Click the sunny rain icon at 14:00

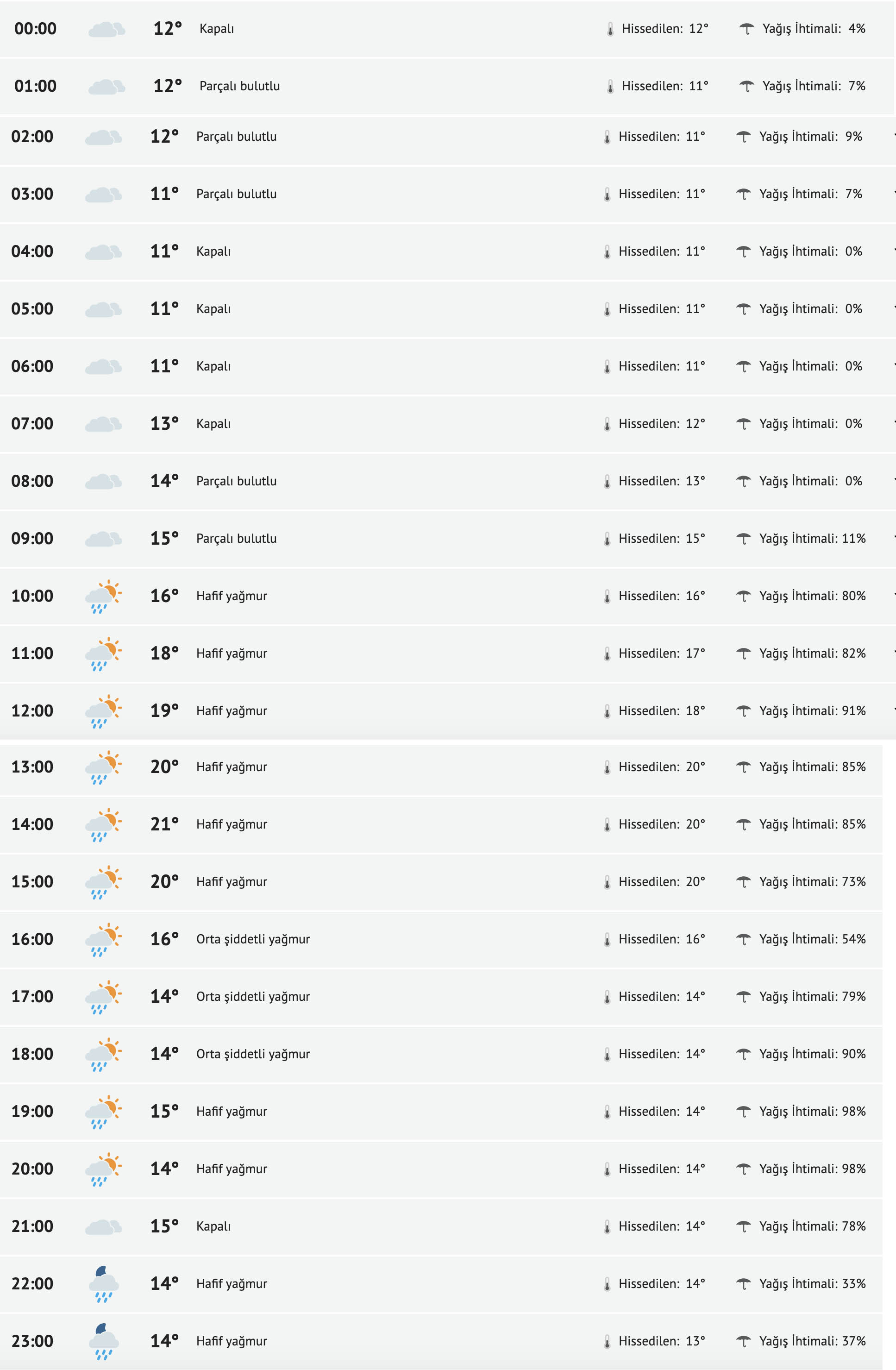(103, 825)
